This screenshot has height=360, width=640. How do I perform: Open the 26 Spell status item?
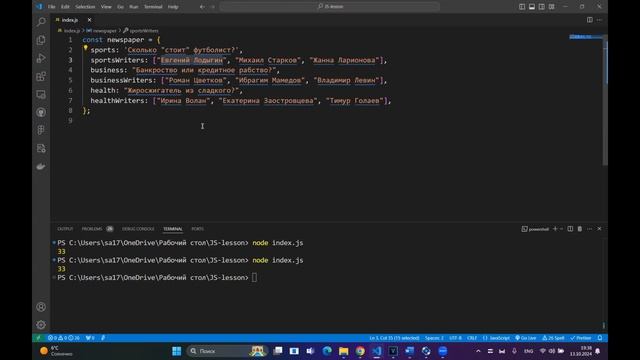click(553, 338)
